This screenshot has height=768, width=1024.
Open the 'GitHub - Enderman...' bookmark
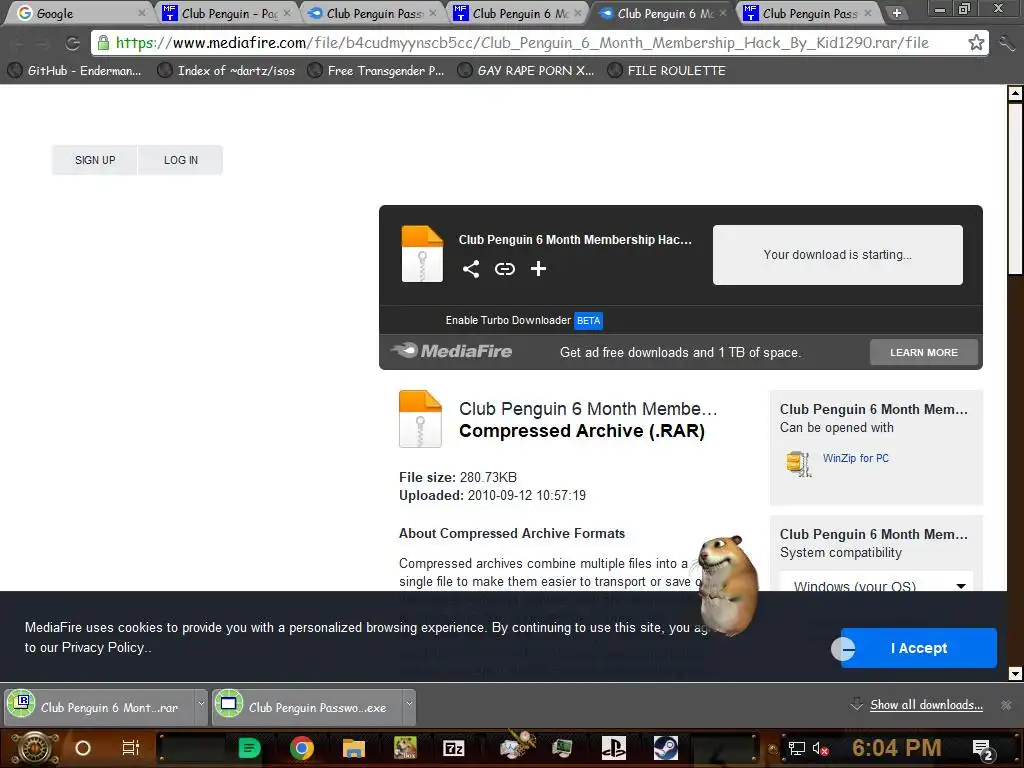pos(74,71)
